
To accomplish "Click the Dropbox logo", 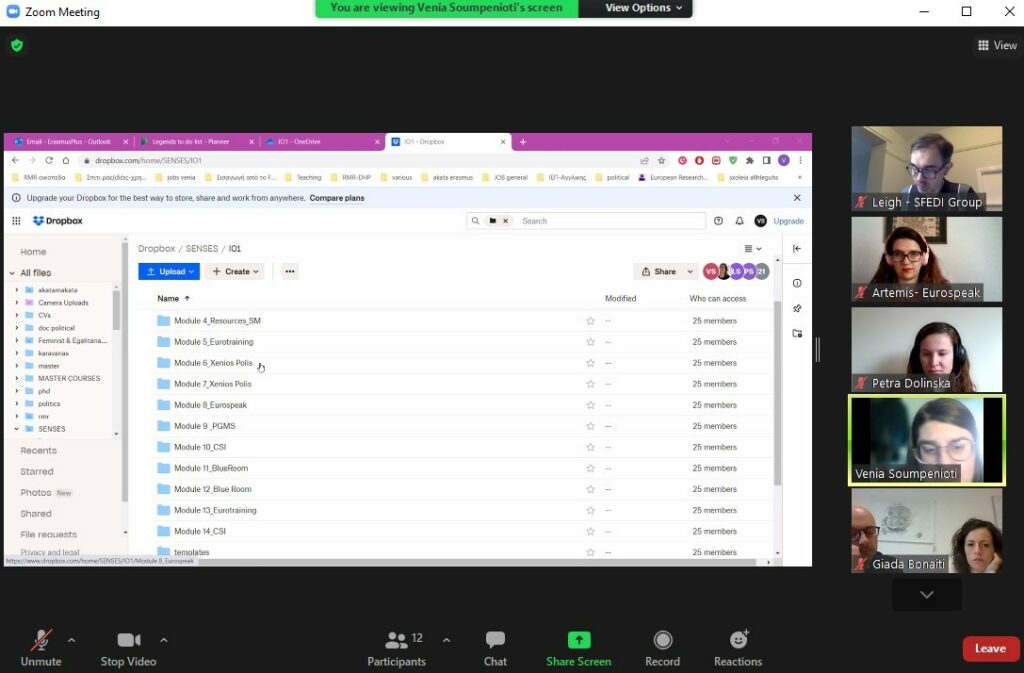I will (x=57, y=221).
